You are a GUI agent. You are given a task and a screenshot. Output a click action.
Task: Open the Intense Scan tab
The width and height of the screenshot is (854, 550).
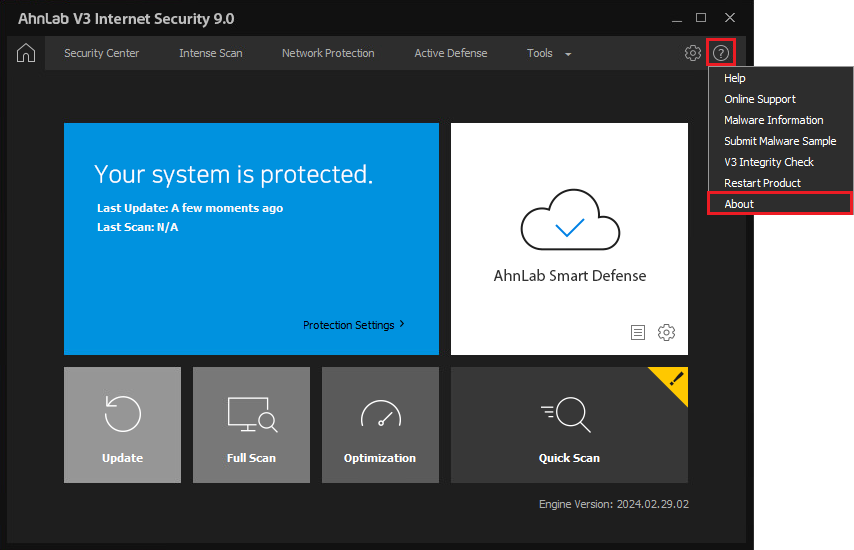click(x=211, y=53)
